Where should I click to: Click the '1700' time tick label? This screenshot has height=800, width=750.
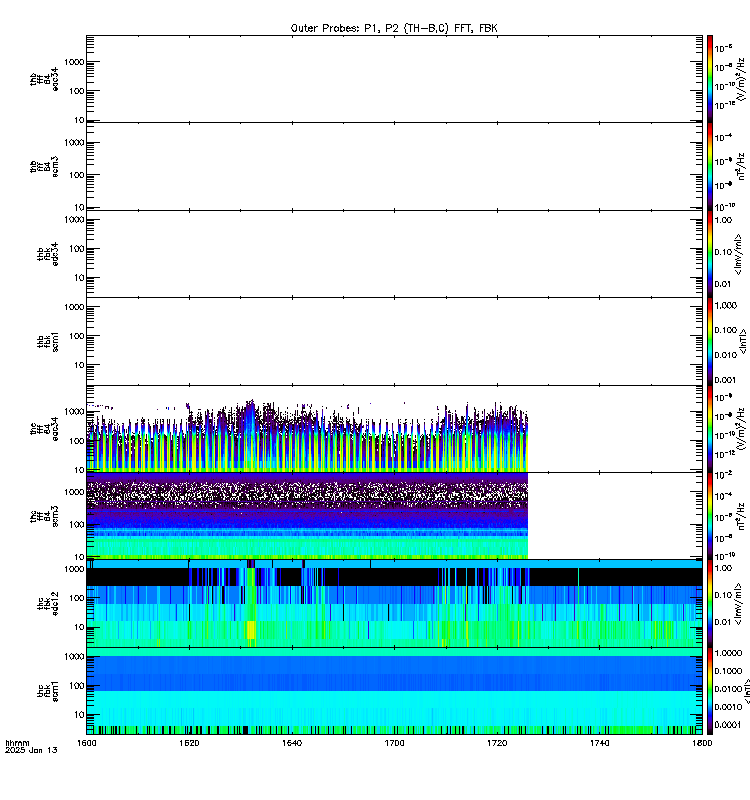(x=394, y=743)
